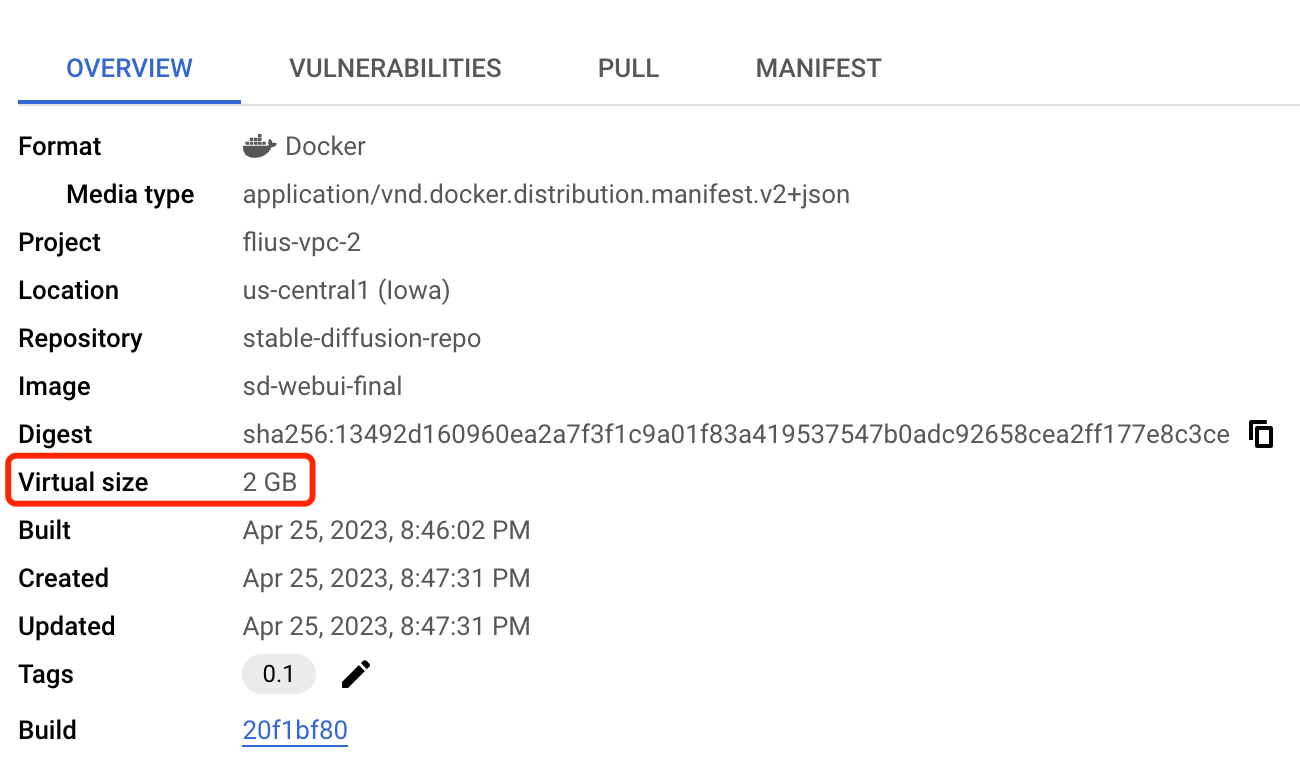Click the 0.1 tag chip
This screenshot has width=1300, height=778.
(278, 673)
